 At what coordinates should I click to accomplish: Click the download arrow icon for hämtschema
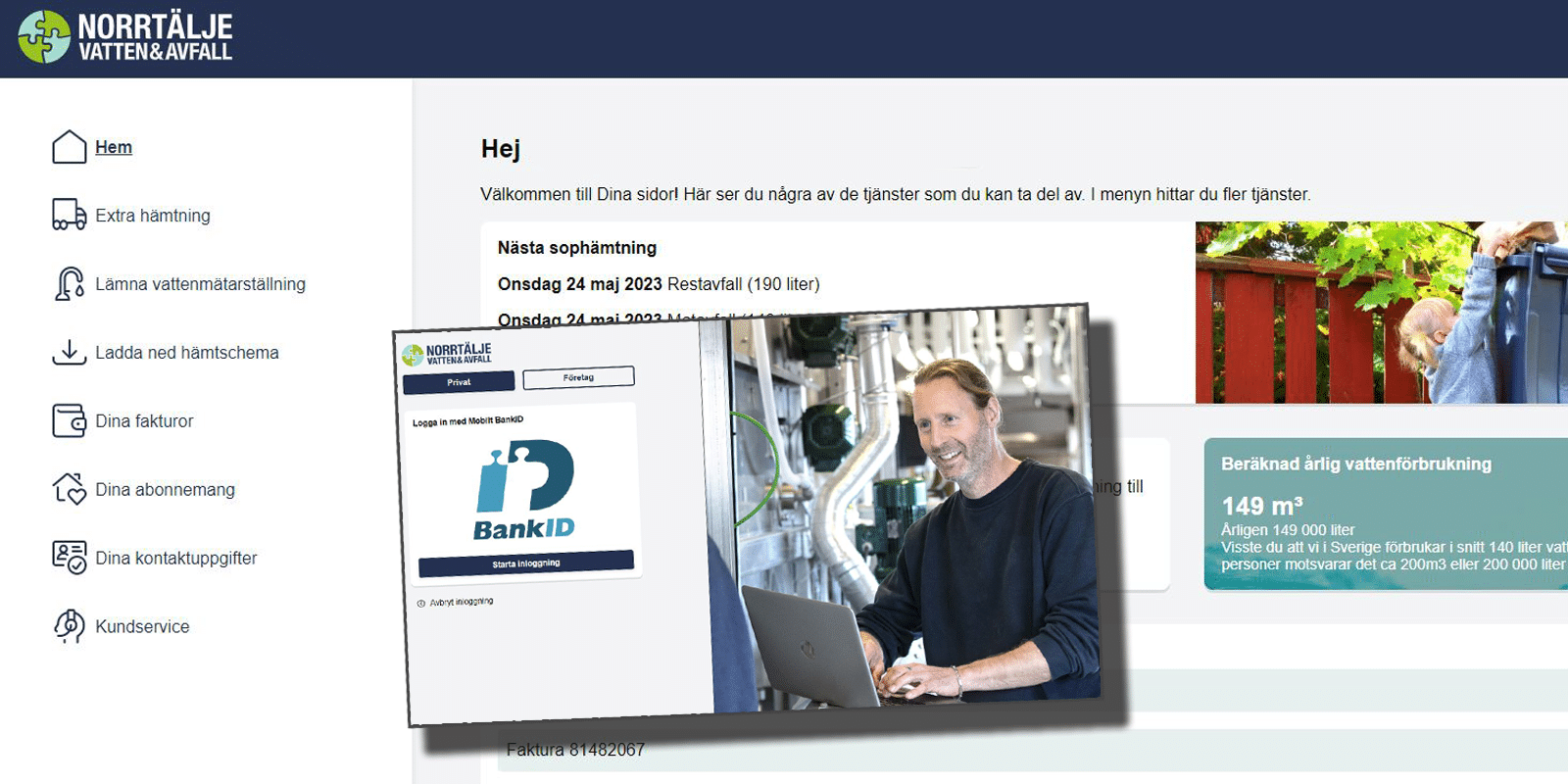[x=70, y=352]
